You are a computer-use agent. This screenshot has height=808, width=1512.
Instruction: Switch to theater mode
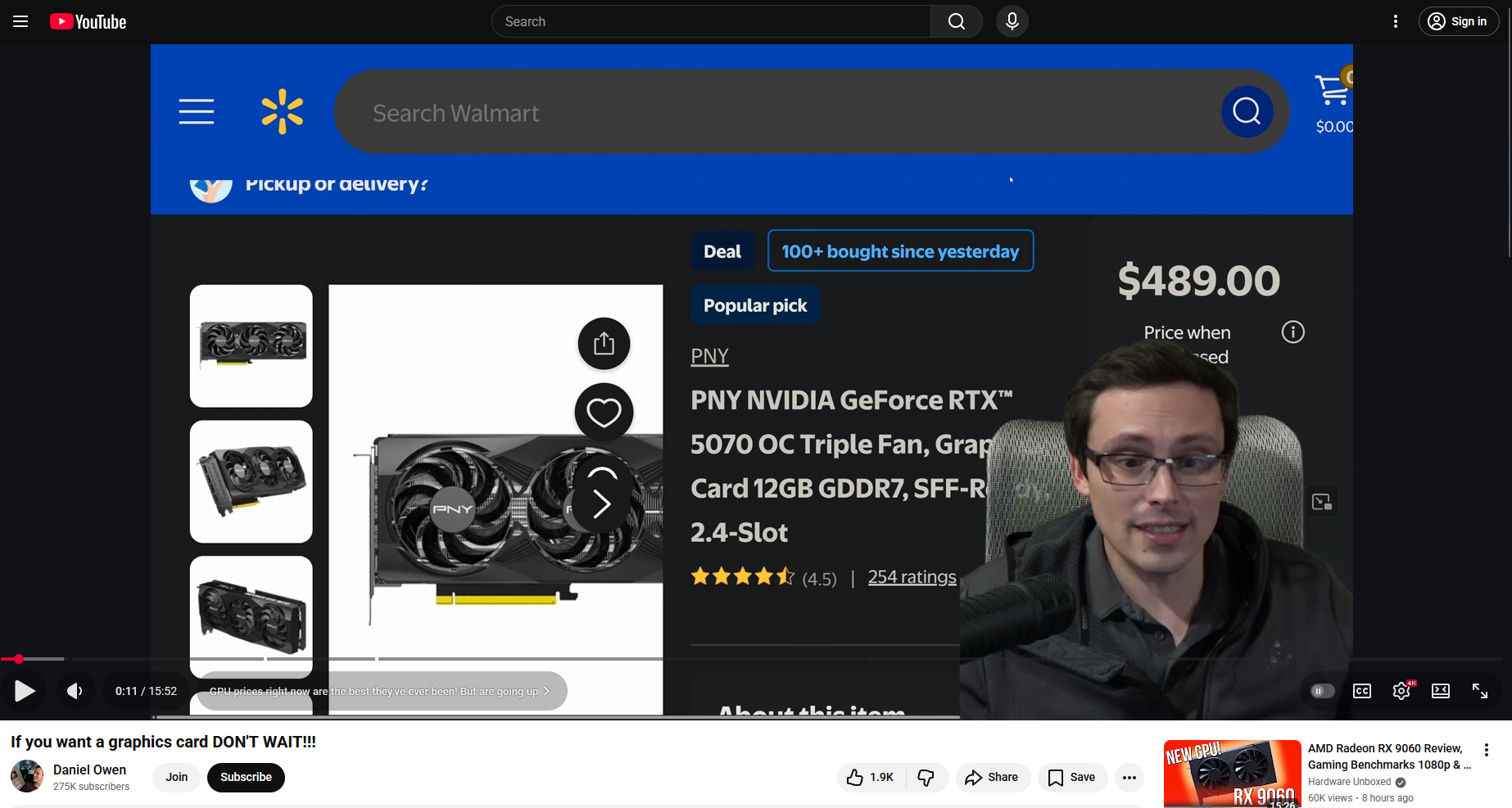[1441, 691]
